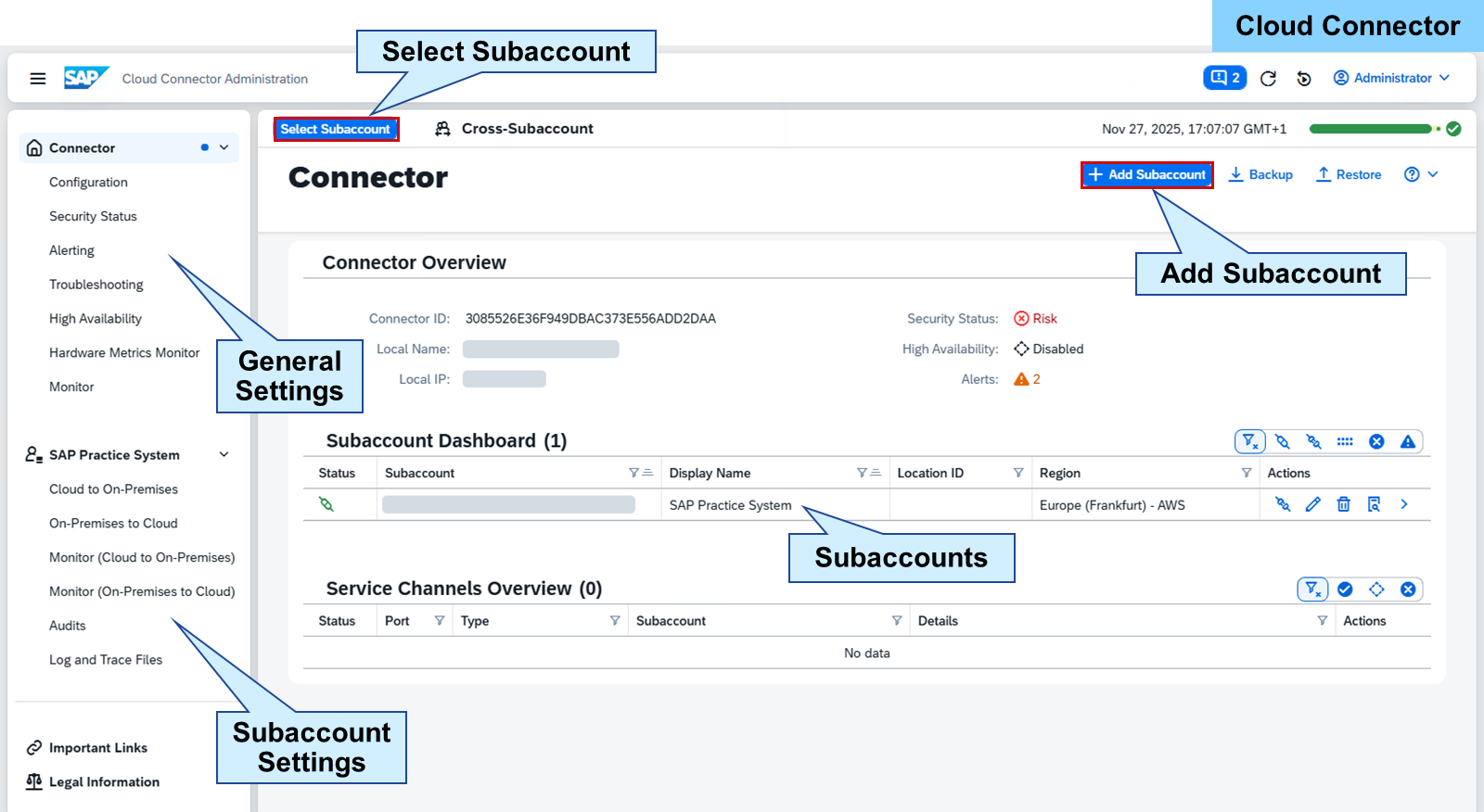Open the Cross-Subaccount view
Image resolution: width=1484 pixels, height=812 pixels.
pyautogui.click(x=515, y=129)
